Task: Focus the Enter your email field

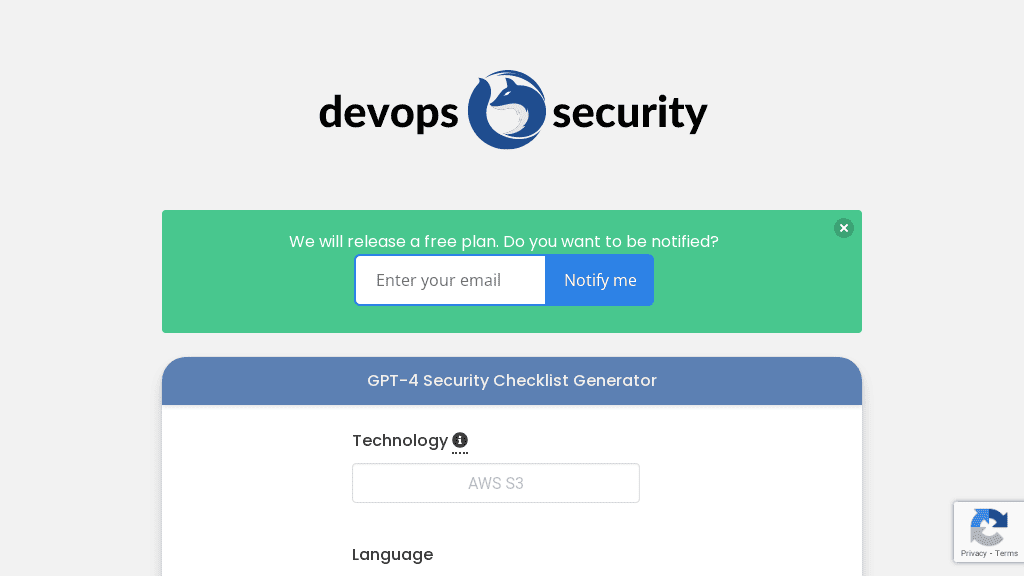Action: [450, 280]
